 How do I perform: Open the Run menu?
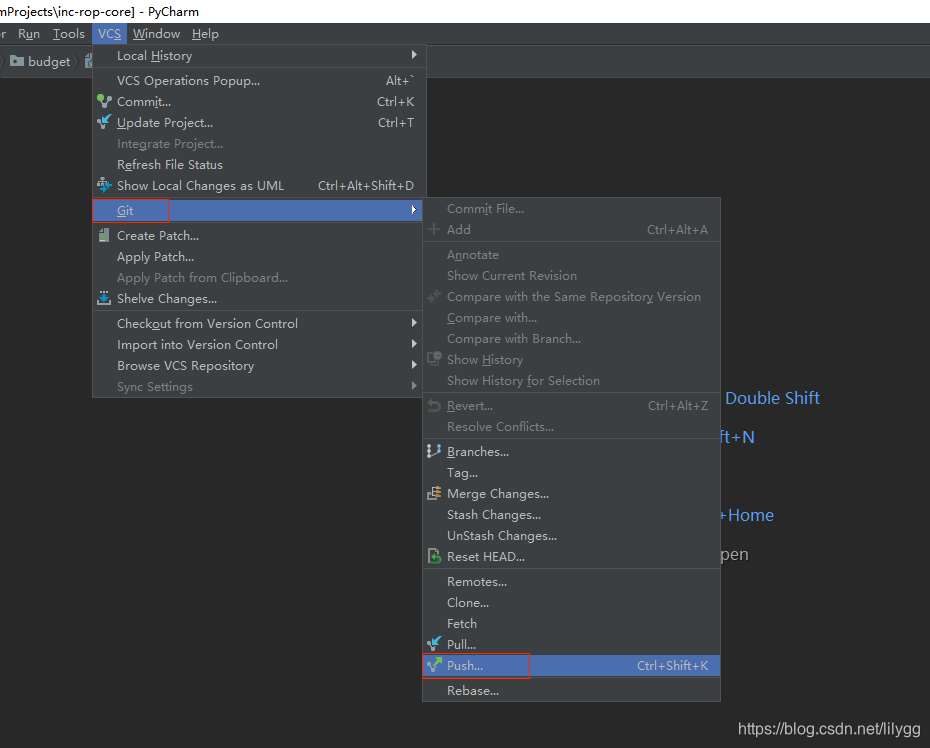[29, 34]
